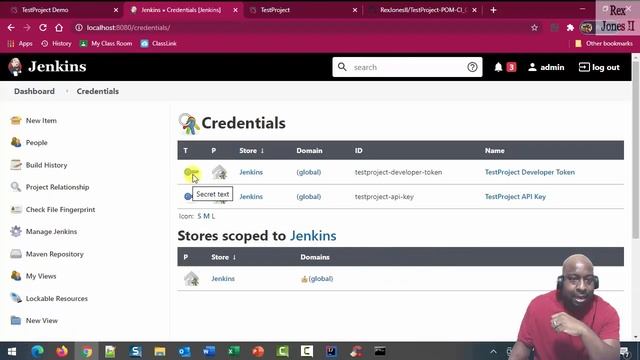Click the Dashboard breadcrumb
640x360 pixels.
click(x=34, y=91)
